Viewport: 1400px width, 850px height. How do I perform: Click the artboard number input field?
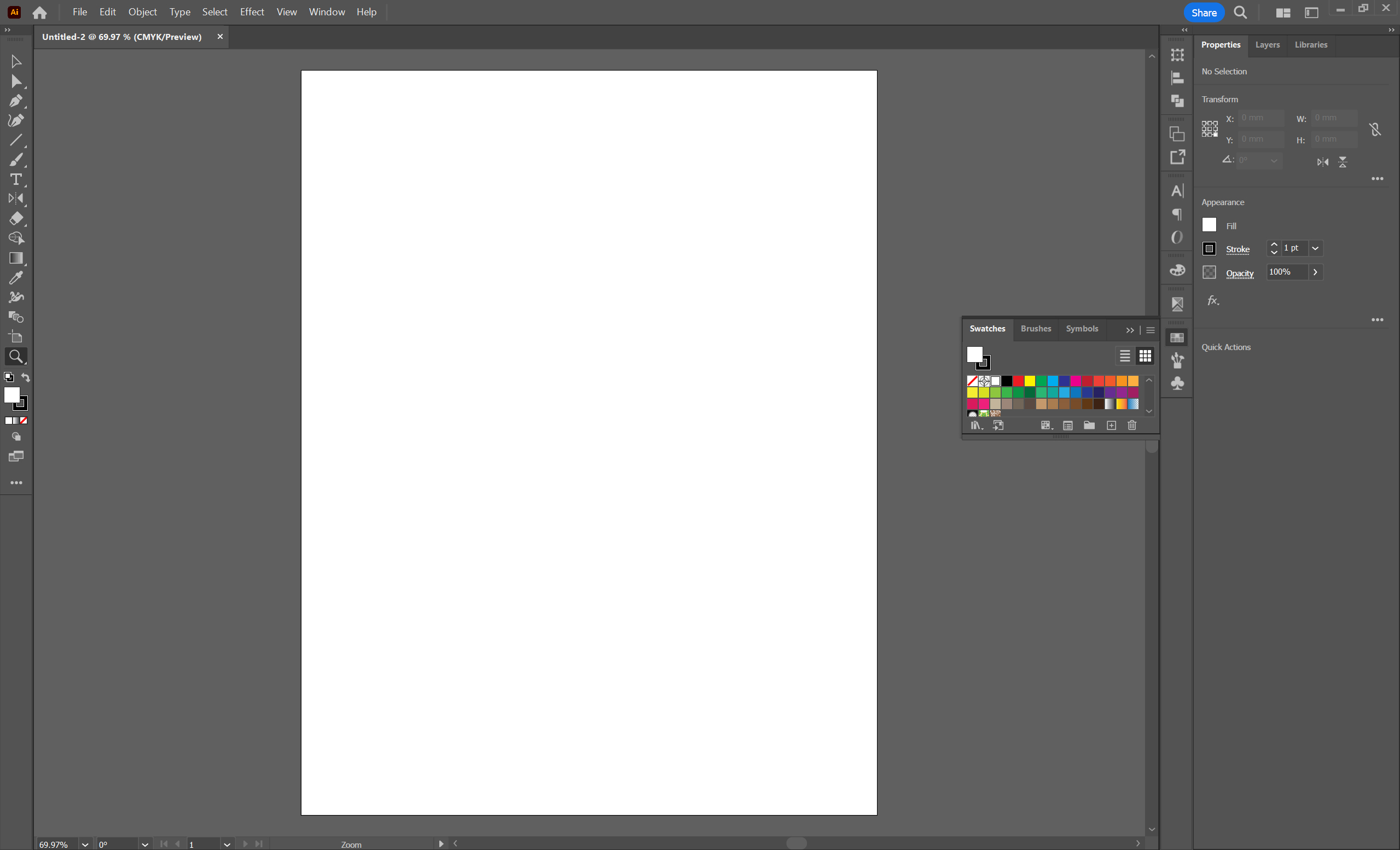click(203, 845)
